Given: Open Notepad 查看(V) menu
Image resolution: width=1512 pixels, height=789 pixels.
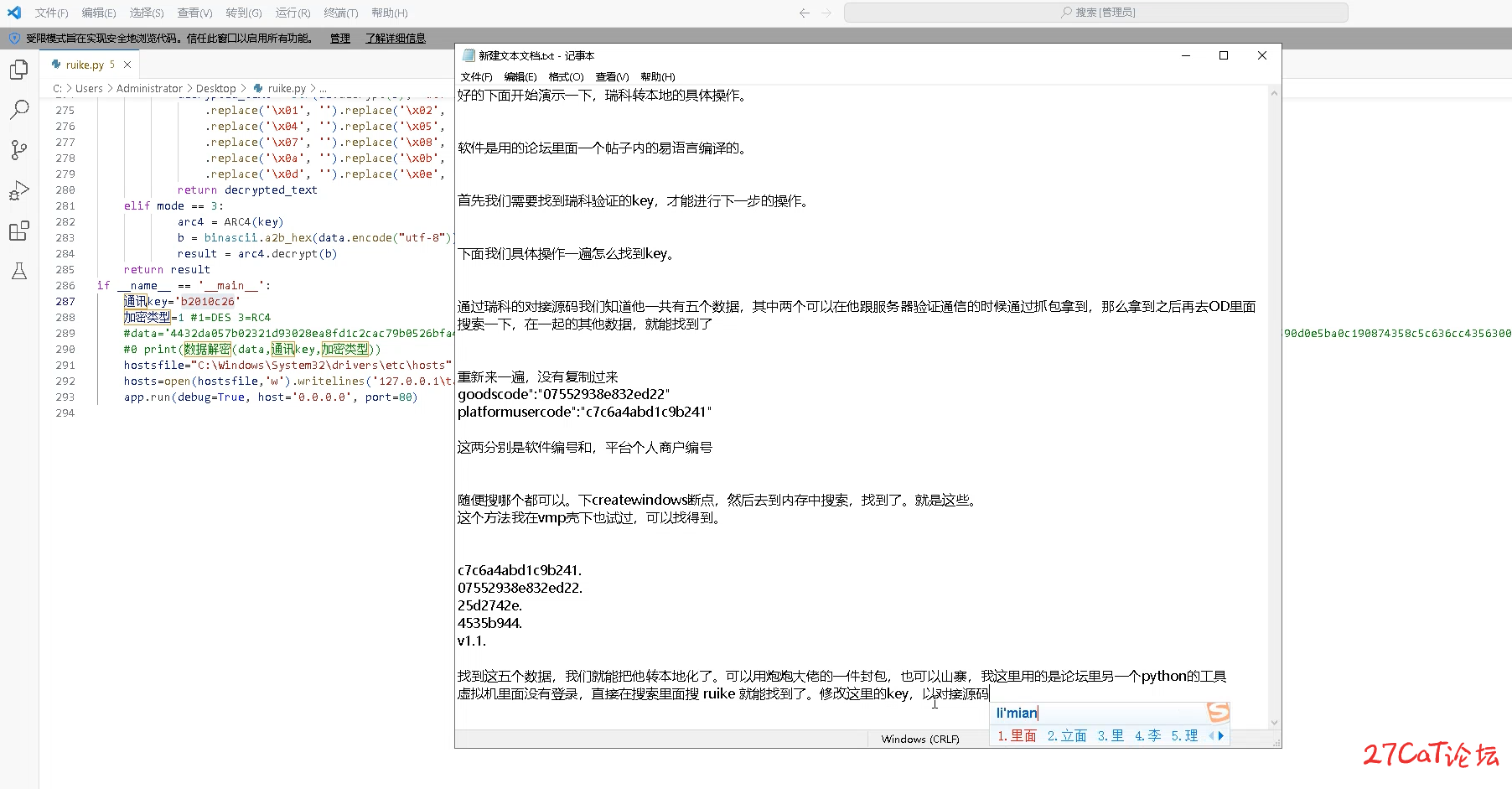Looking at the screenshot, I should 612,76.
